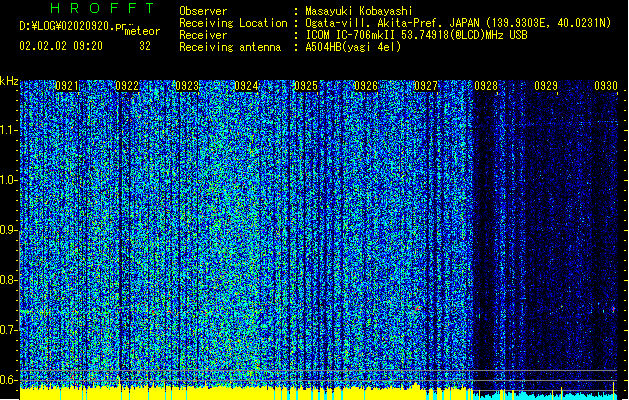629x400 pixels.
Task: Click the 0930 time marker
Action: tap(606, 86)
